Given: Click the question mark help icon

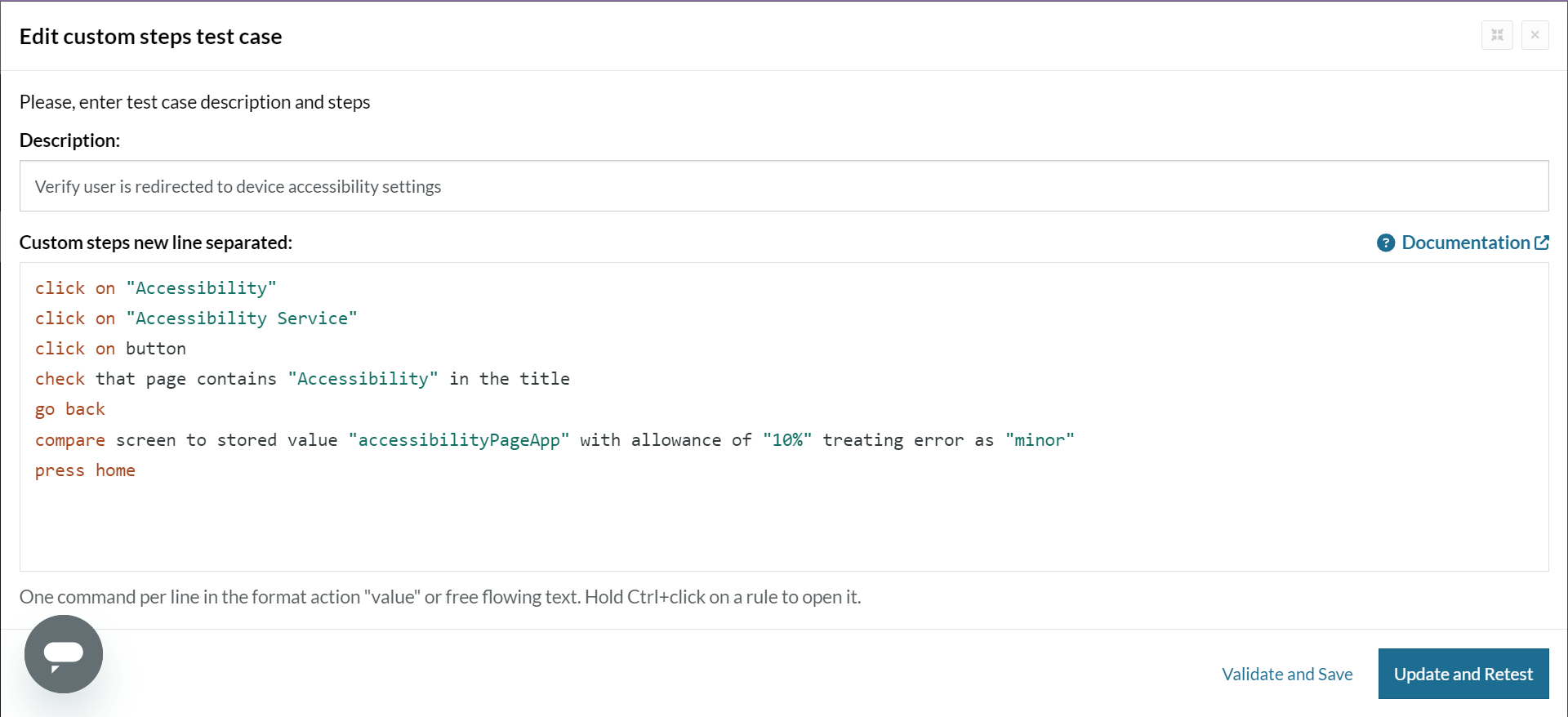Looking at the screenshot, I should (1385, 243).
